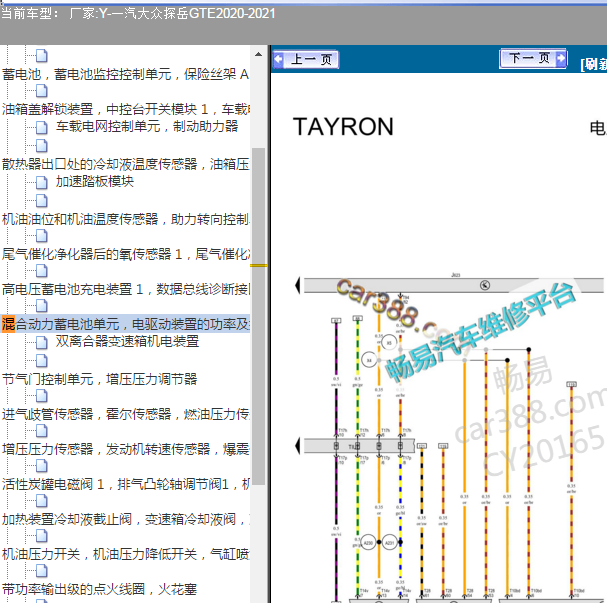Open 加速踏板模块 entry
The width and height of the screenshot is (607, 603).
point(94,182)
